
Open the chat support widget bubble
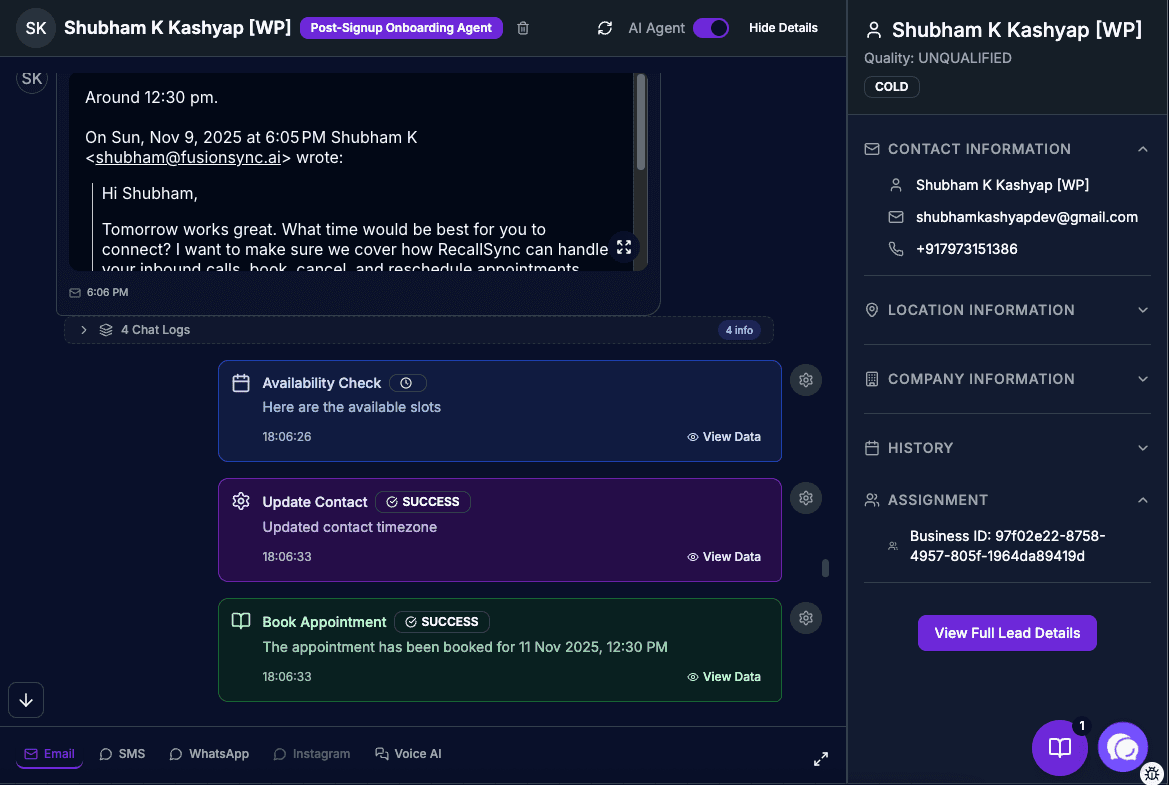[1122, 747]
